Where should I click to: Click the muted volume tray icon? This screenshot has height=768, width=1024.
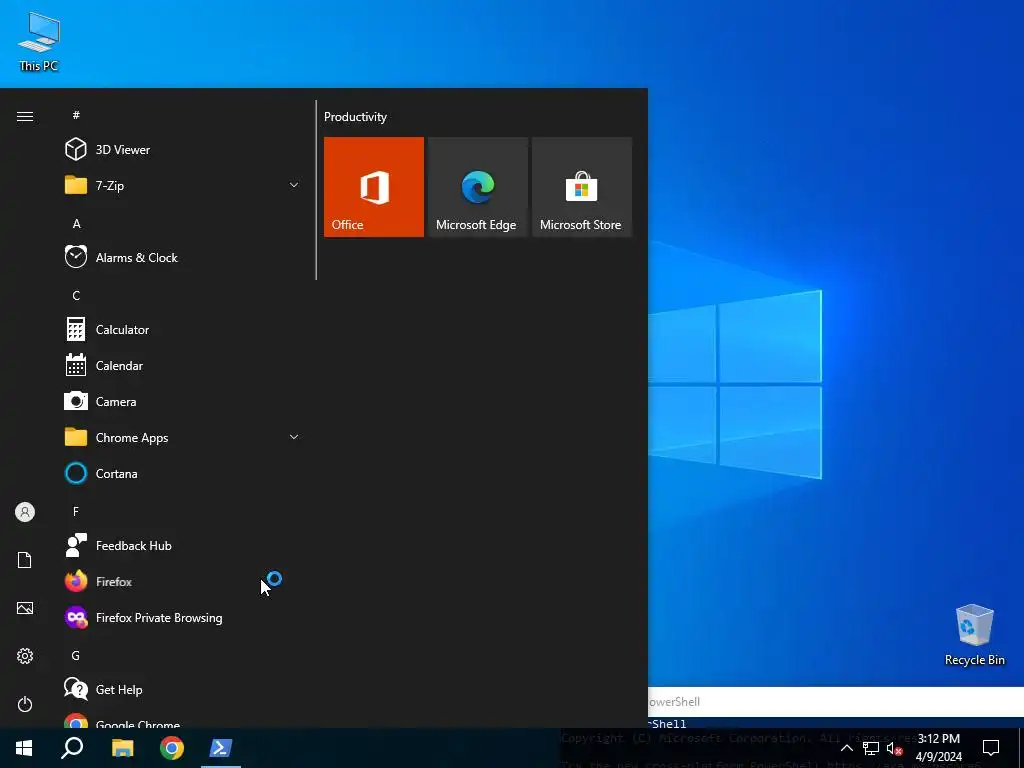click(894, 748)
